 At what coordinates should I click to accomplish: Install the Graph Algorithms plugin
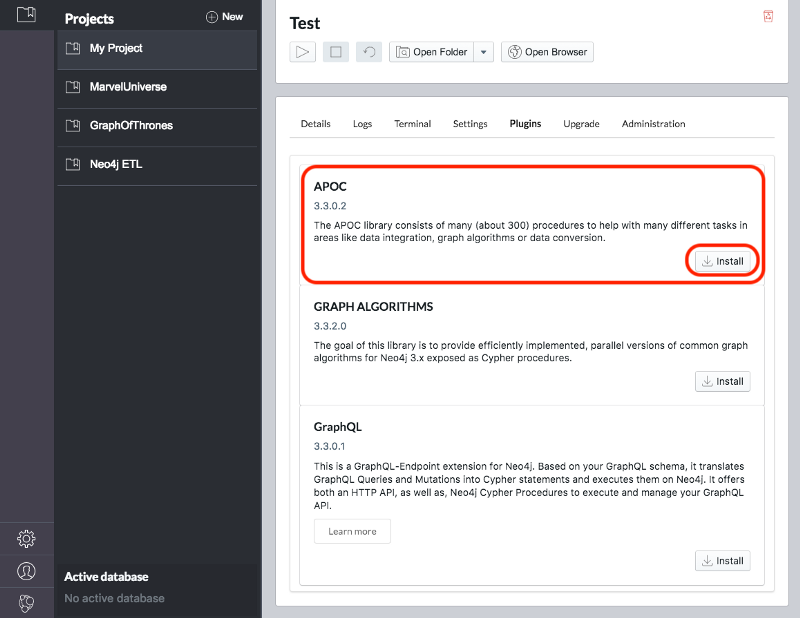[x=722, y=381]
